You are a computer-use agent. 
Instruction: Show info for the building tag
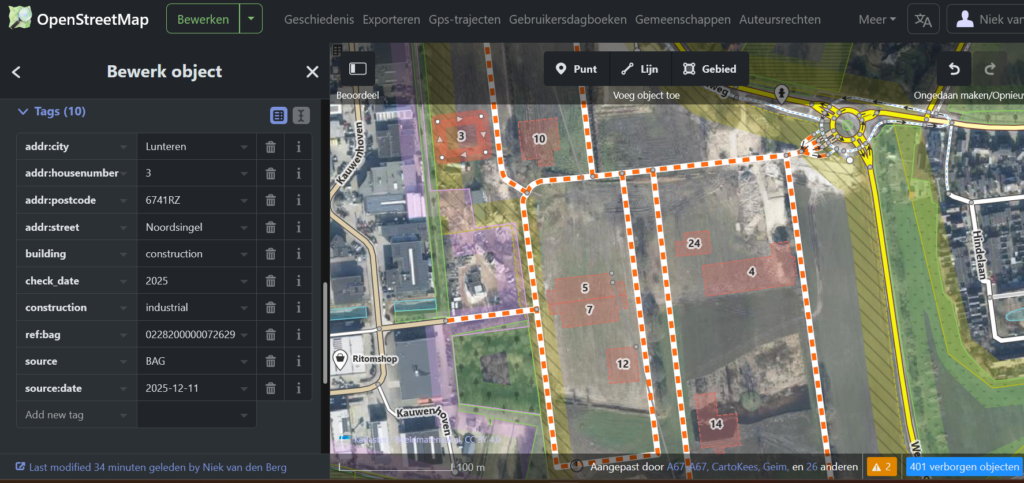(298, 254)
